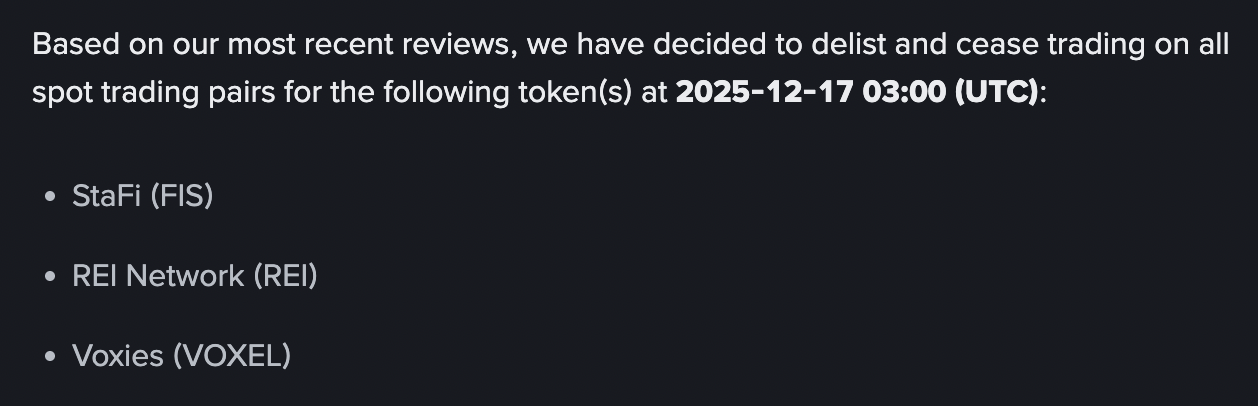Click the bullet point before StaFi
Image resolution: width=1258 pixels, height=406 pixels.
[x=50, y=197]
